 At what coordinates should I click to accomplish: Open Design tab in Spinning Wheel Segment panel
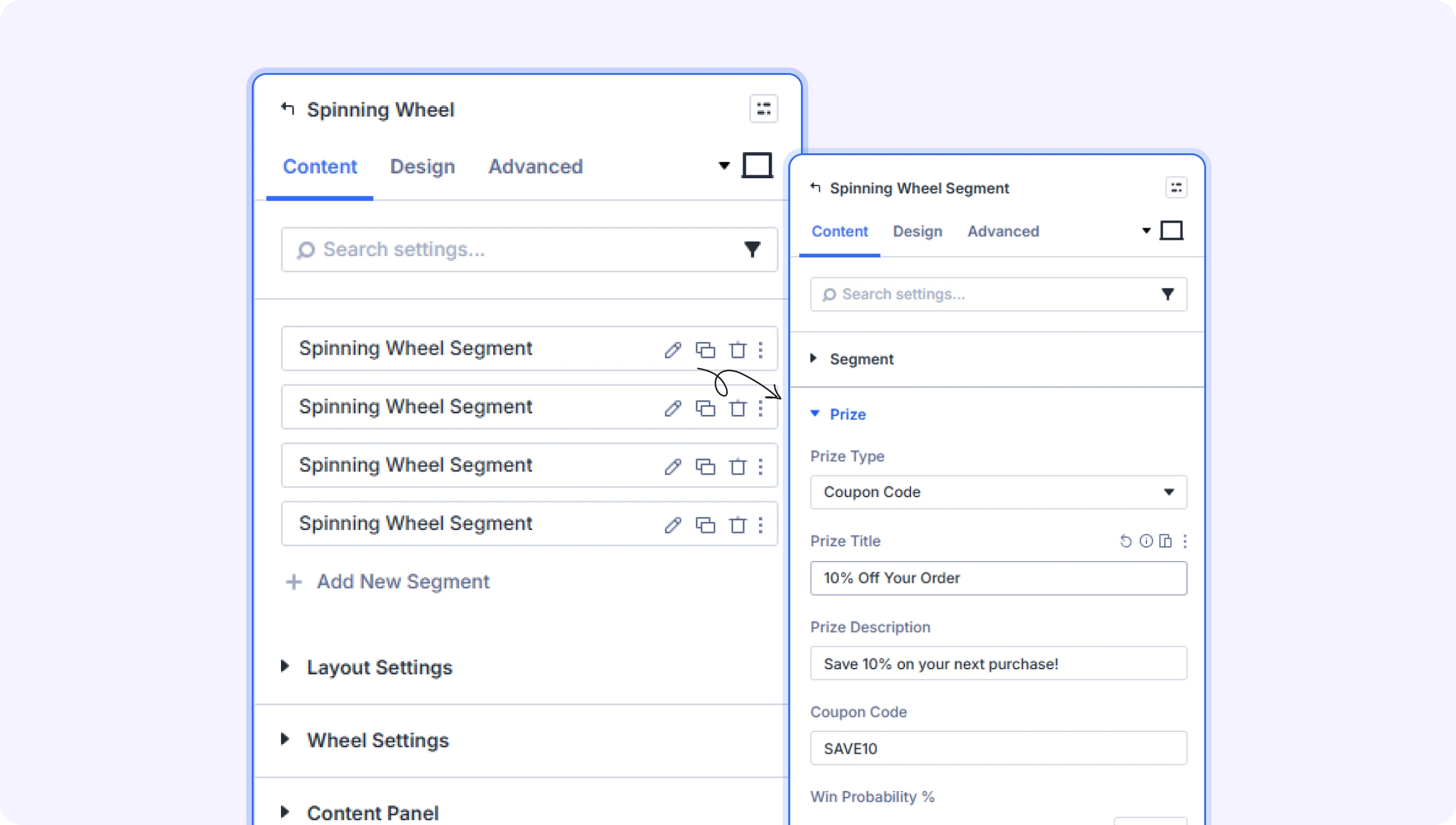[918, 231]
